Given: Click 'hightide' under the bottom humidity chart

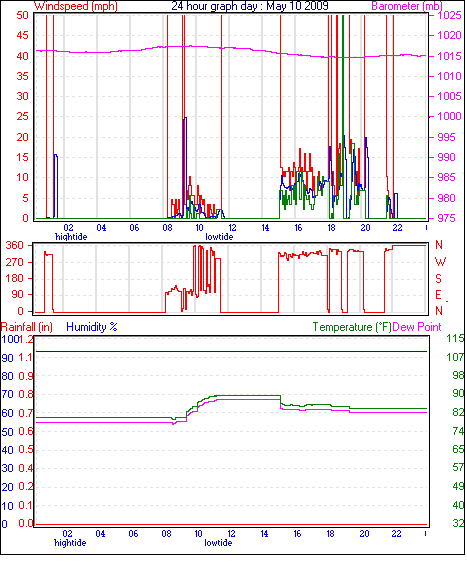Looking at the screenshot, I should 70,543.
